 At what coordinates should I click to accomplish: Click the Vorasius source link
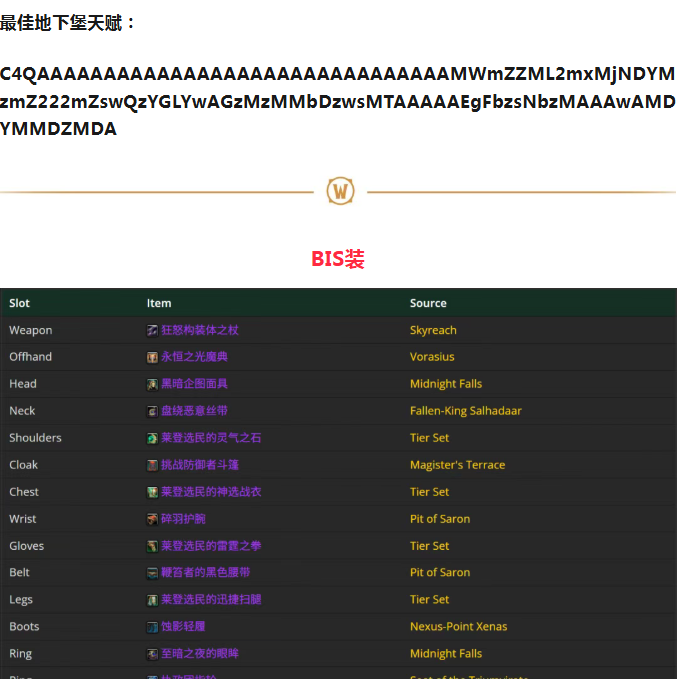[432, 357]
